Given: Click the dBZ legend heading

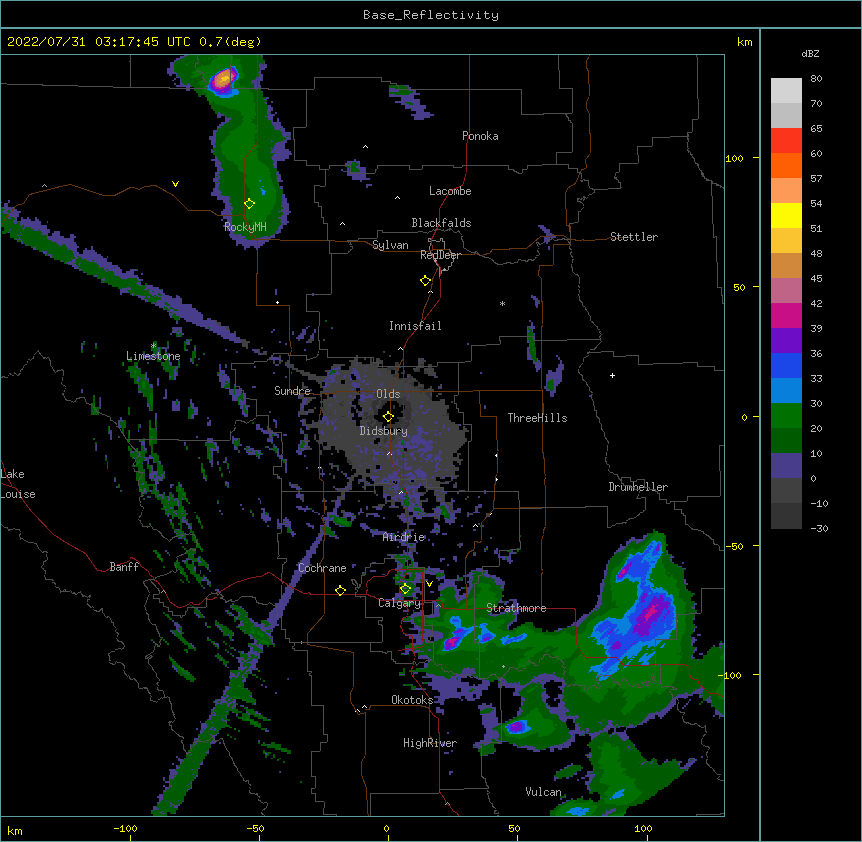Looking at the screenshot, I should tap(810, 53).
